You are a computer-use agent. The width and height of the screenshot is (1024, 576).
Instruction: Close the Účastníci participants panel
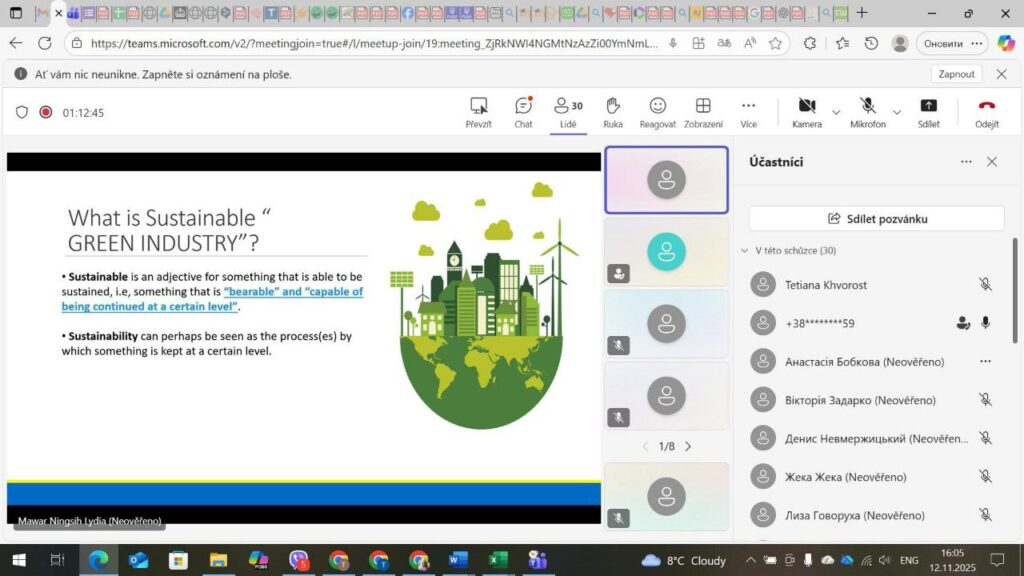point(991,162)
